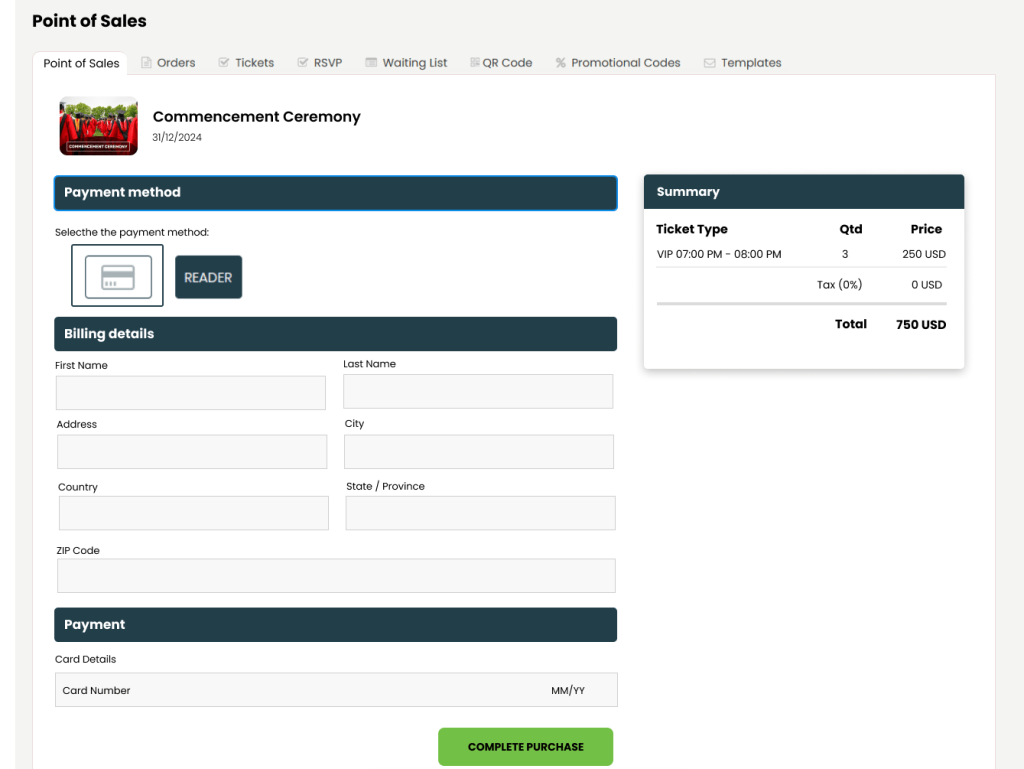
Task: Click the First Name input field
Action: click(x=190, y=392)
